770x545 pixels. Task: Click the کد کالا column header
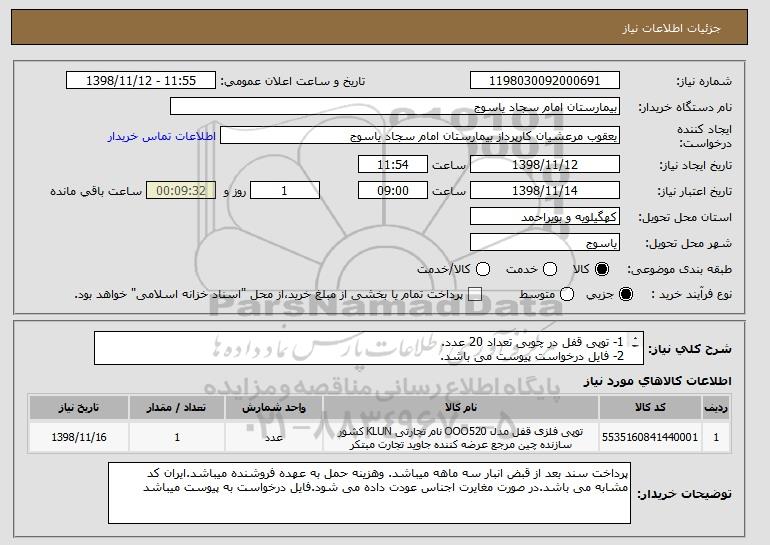(650, 408)
